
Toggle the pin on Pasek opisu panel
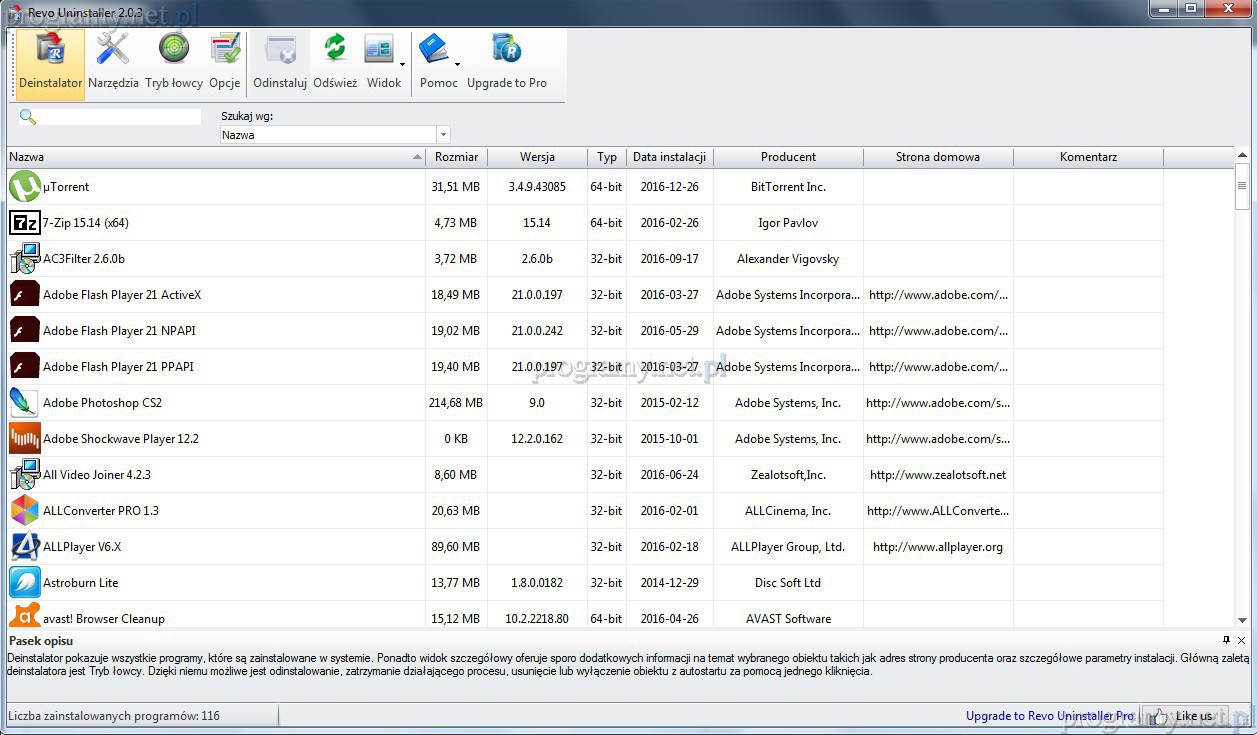pyautogui.click(x=1226, y=640)
